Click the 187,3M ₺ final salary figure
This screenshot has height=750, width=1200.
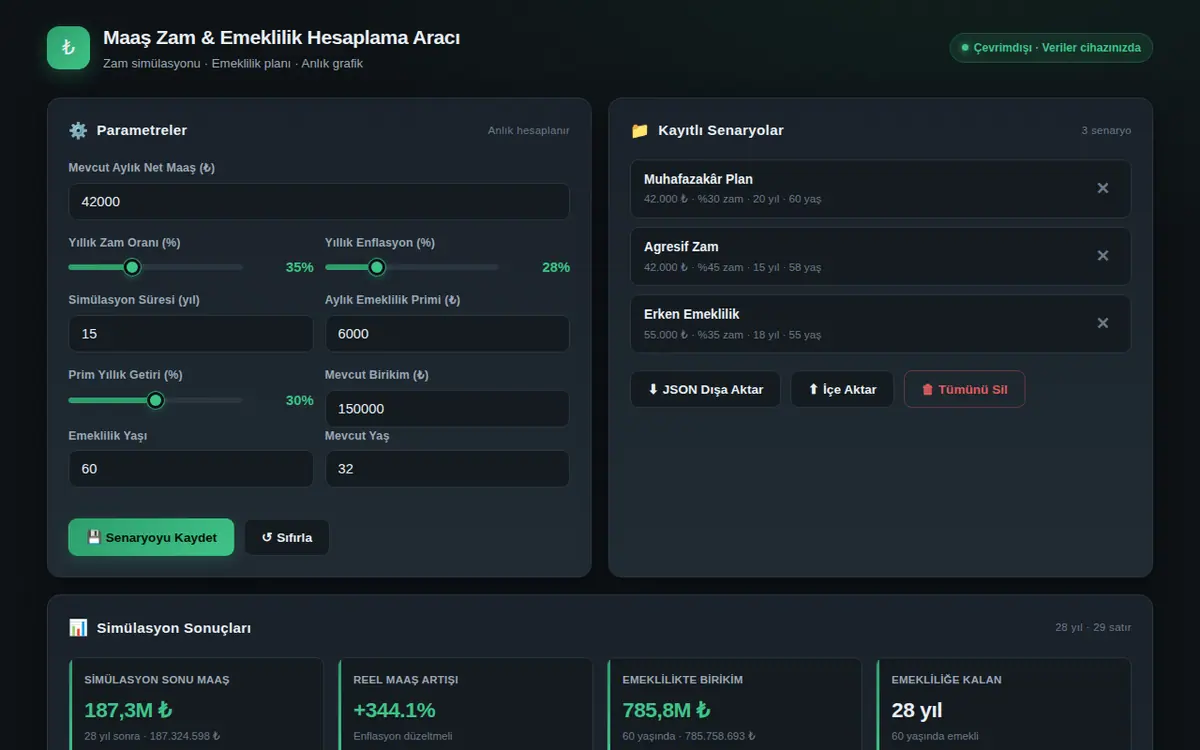tap(128, 710)
